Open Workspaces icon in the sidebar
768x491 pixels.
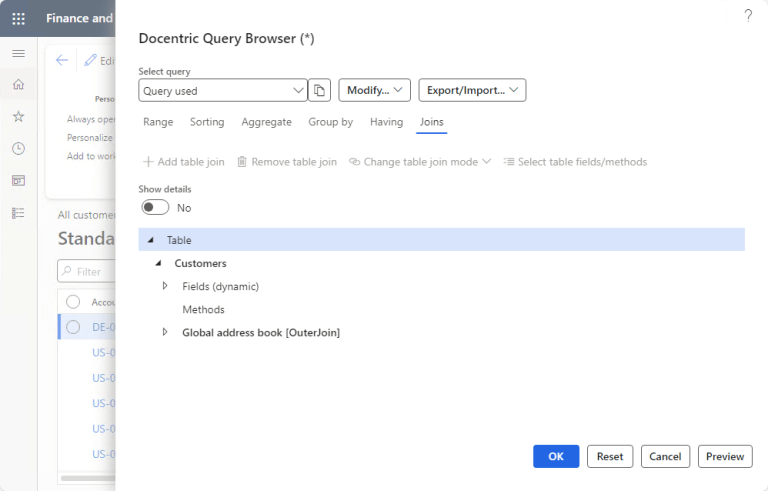coord(18,181)
